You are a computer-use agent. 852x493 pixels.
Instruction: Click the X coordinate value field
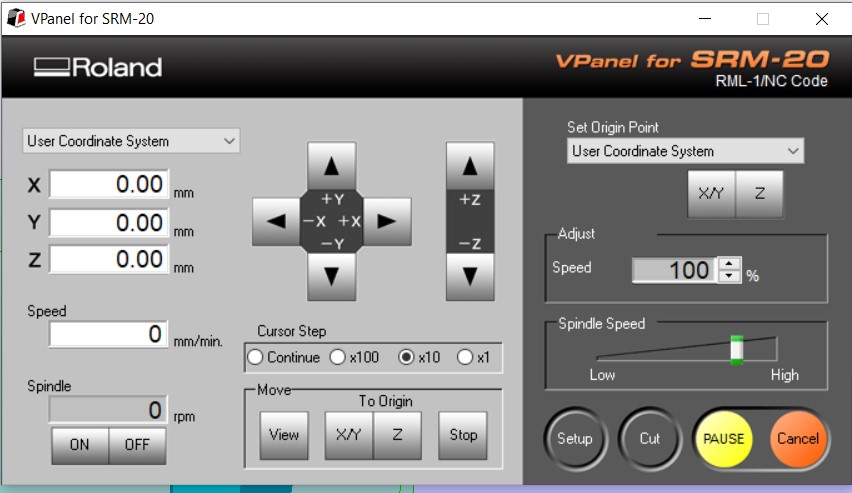coord(109,184)
